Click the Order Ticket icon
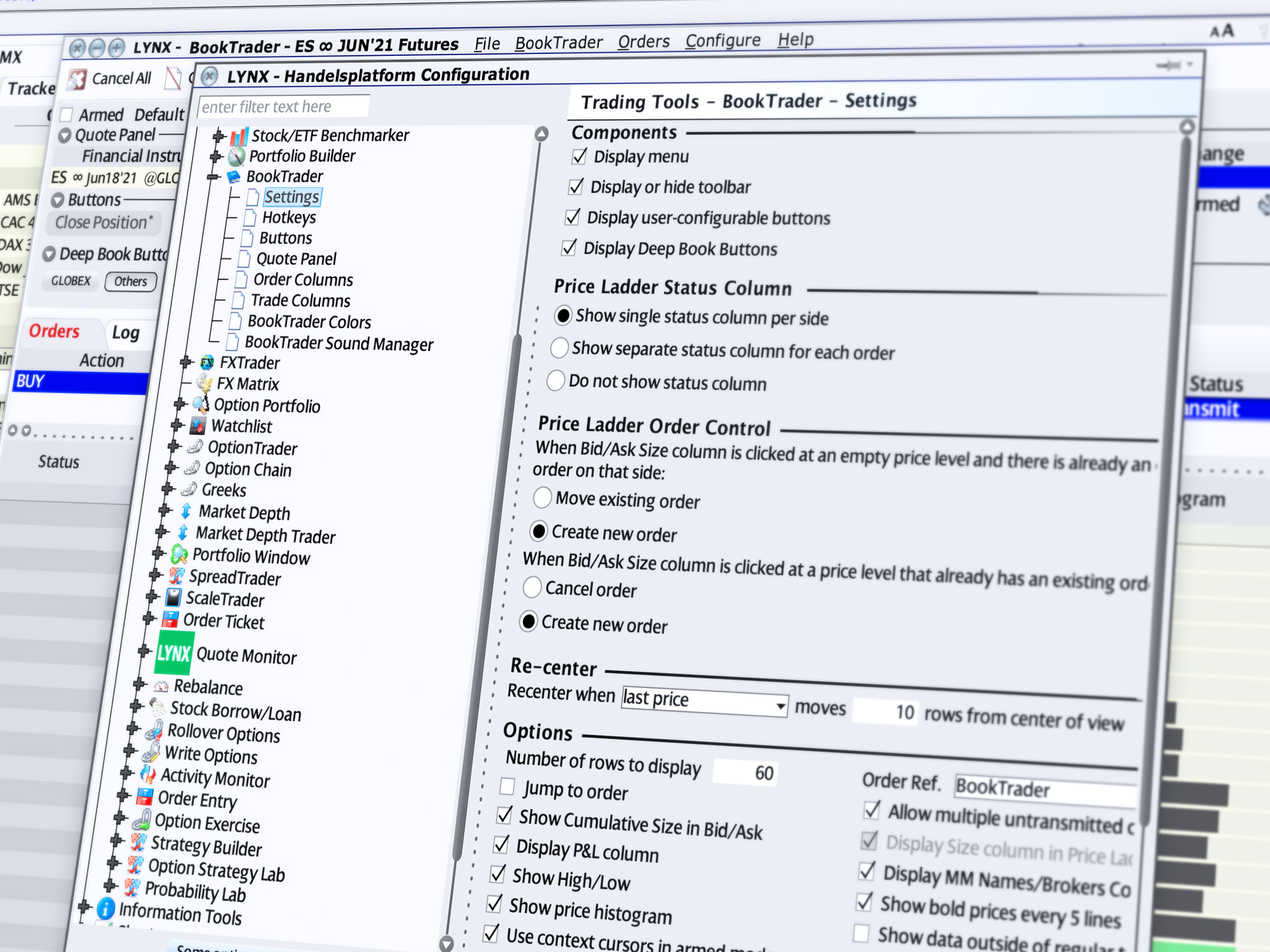The width and height of the screenshot is (1270, 952). 170,619
